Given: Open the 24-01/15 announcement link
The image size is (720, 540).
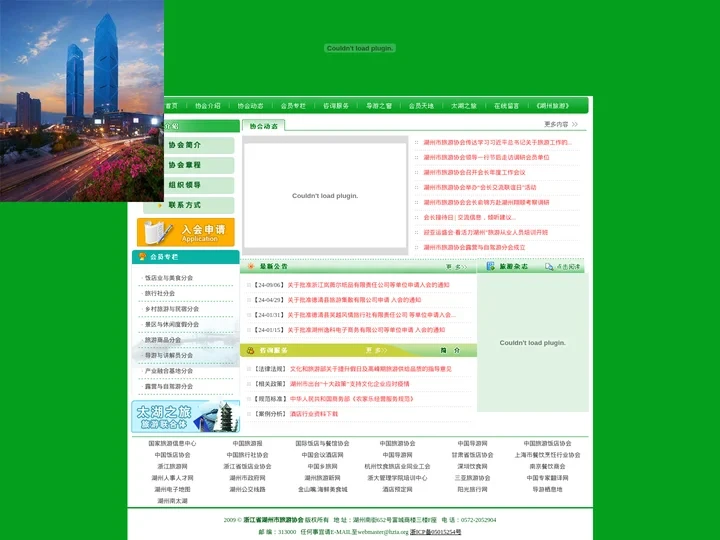Looking at the screenshot, I should [x=366, y=330].
